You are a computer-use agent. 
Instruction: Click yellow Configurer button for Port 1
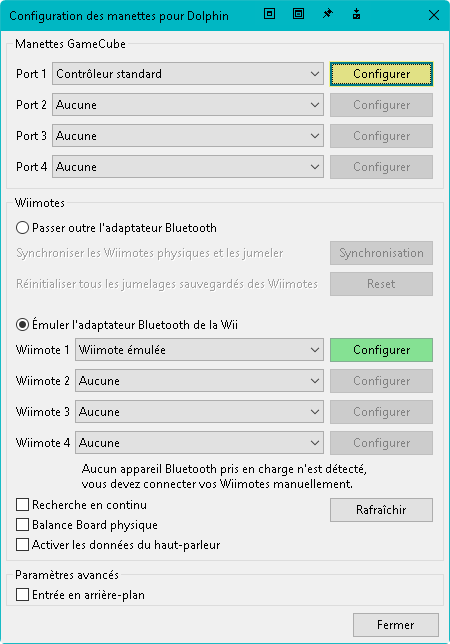coord(381,74)
